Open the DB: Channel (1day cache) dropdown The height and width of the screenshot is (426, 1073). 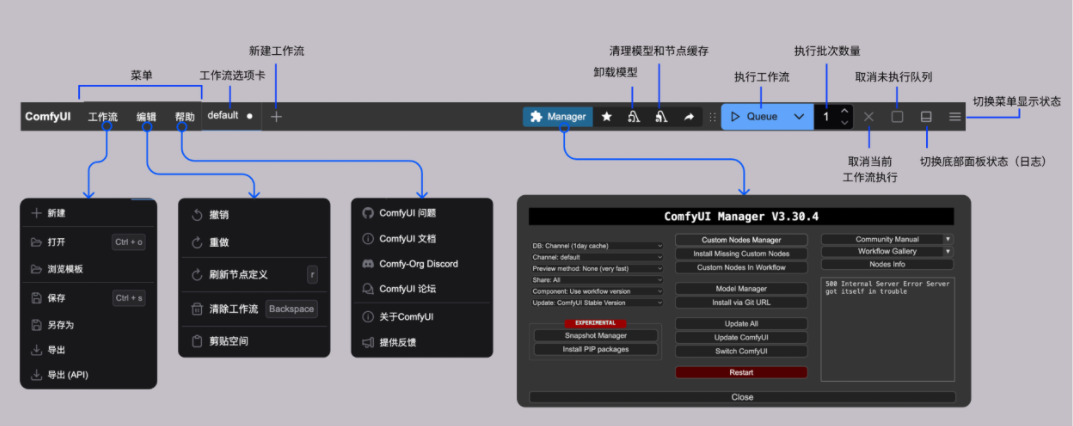point(597,245)
